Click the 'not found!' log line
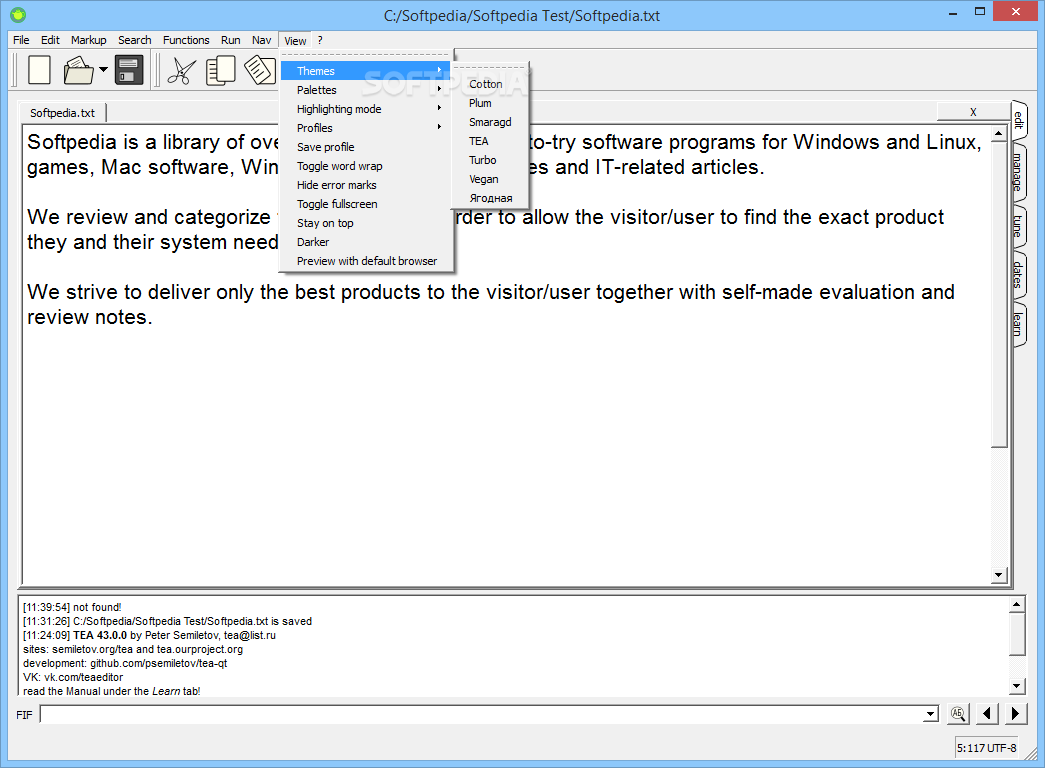The width and height of the screenshot is (1045, 768). (x=72, y=607)
